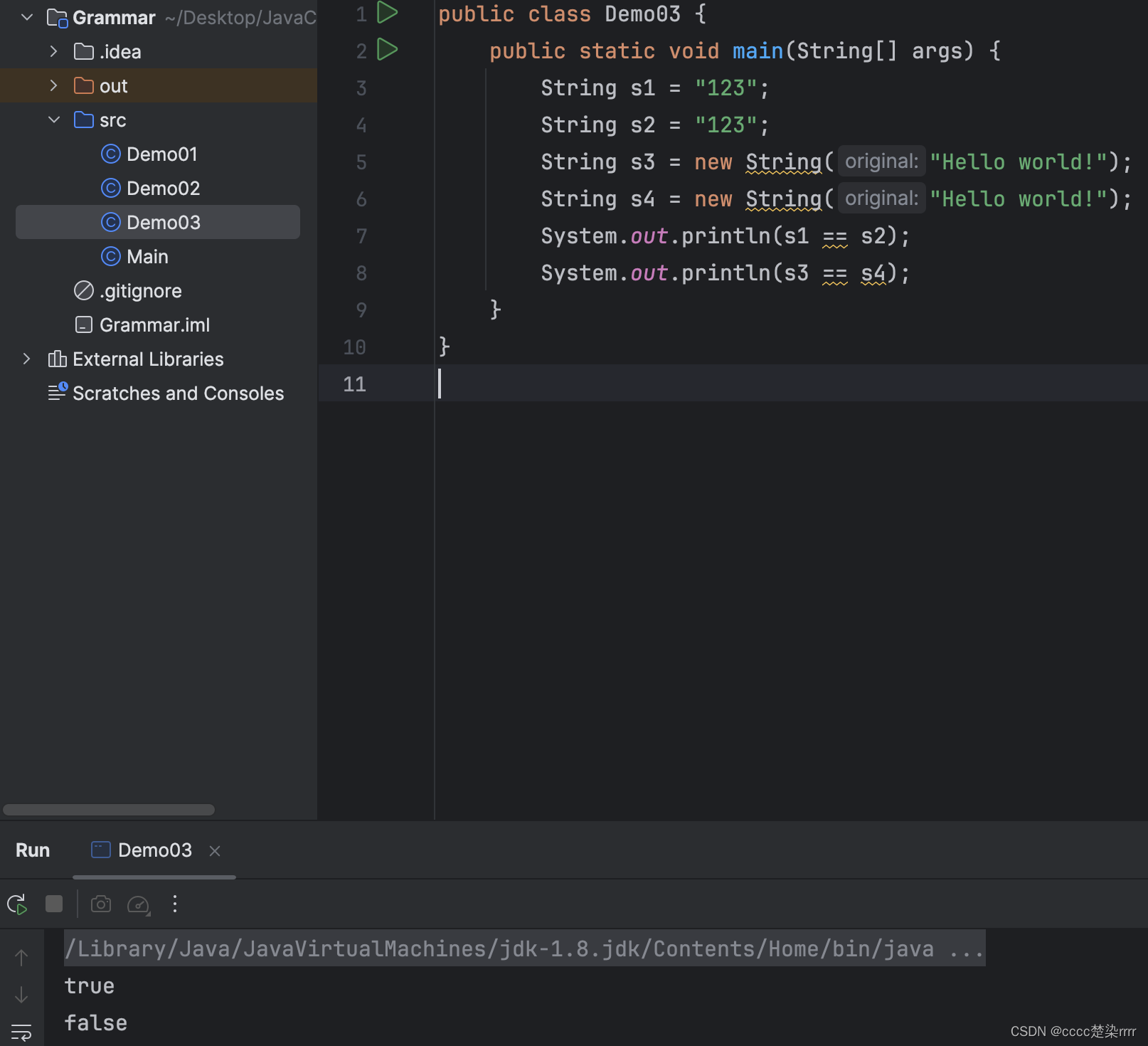The width and height of the screenshot is (1148, 1046).
Task: Click the Grammar project root name
Action: 114,17
